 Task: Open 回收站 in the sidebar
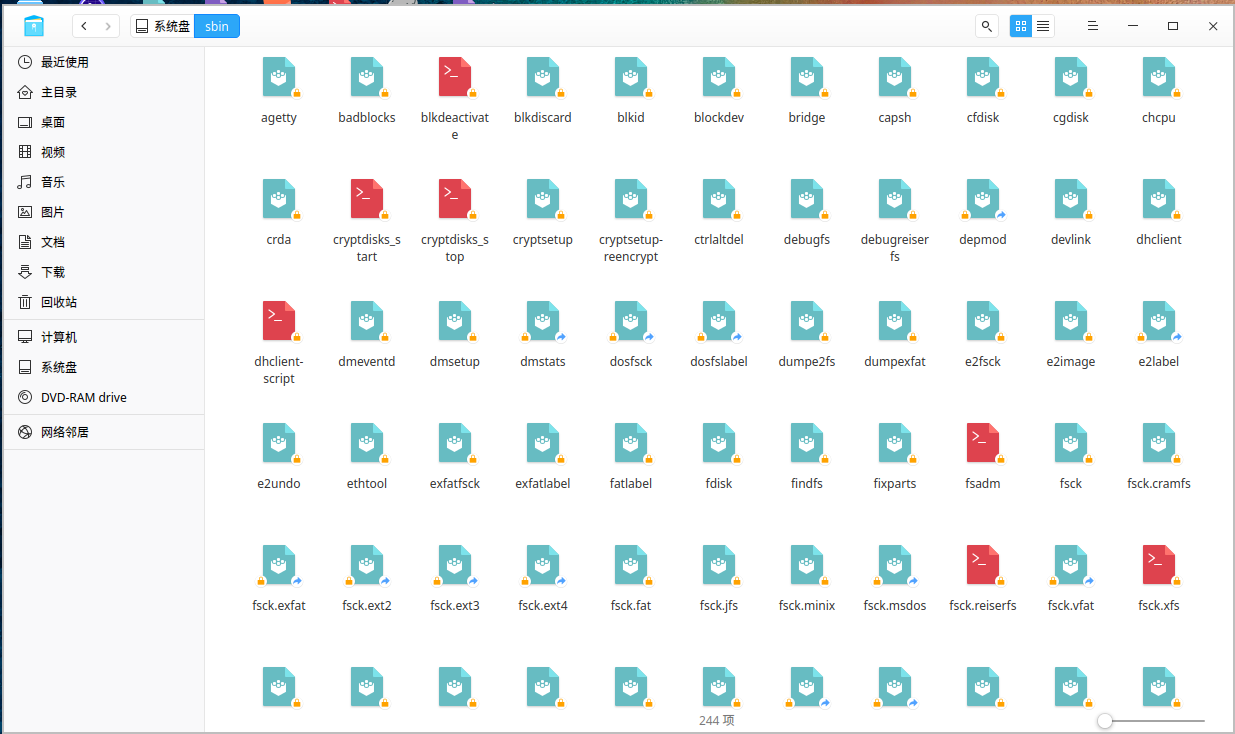104,302
